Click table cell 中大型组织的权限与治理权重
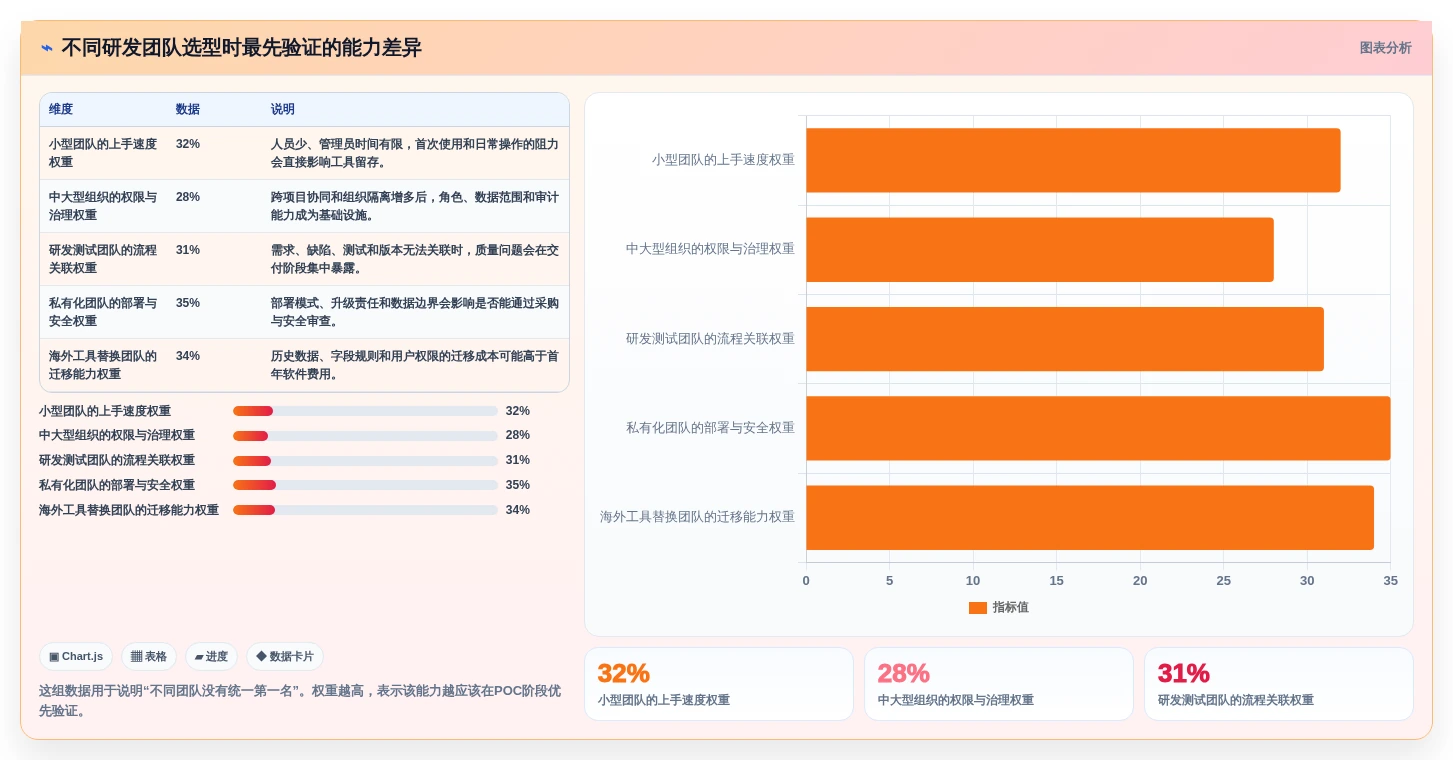The width and height of the screenshot is (1453, 760). coord(103,206)
